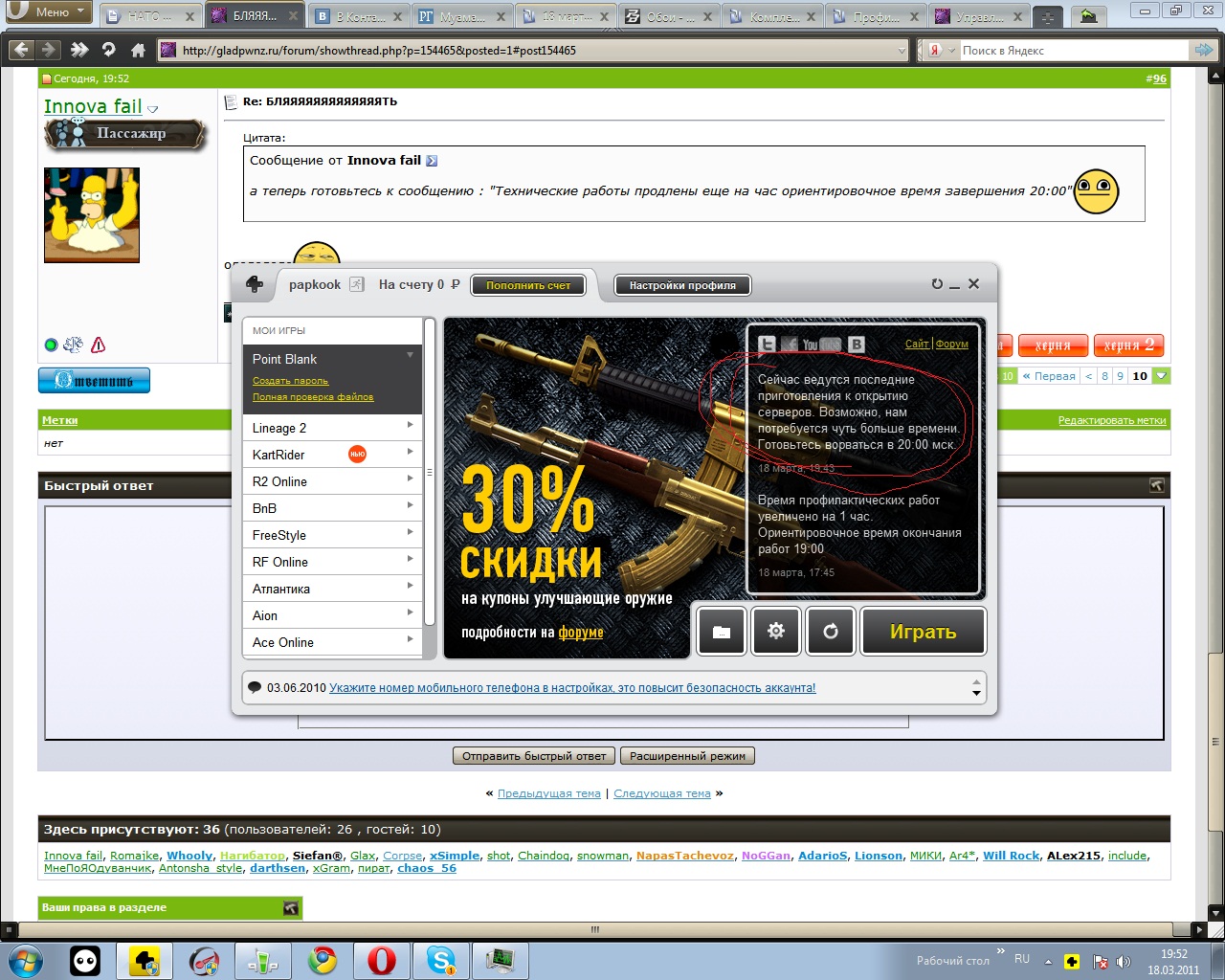Click in the Яндекс search field
The height and width of the screenshot is (980, 1225).
[1074, 51]
